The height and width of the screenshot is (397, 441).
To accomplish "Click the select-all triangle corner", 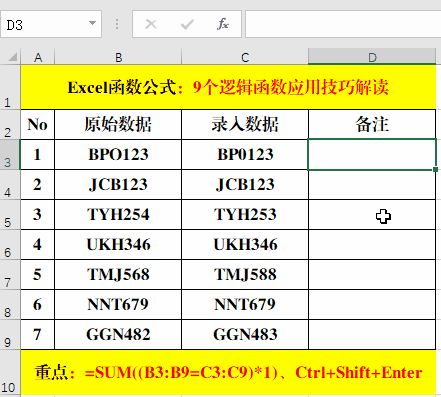I will tap(13, 57).
